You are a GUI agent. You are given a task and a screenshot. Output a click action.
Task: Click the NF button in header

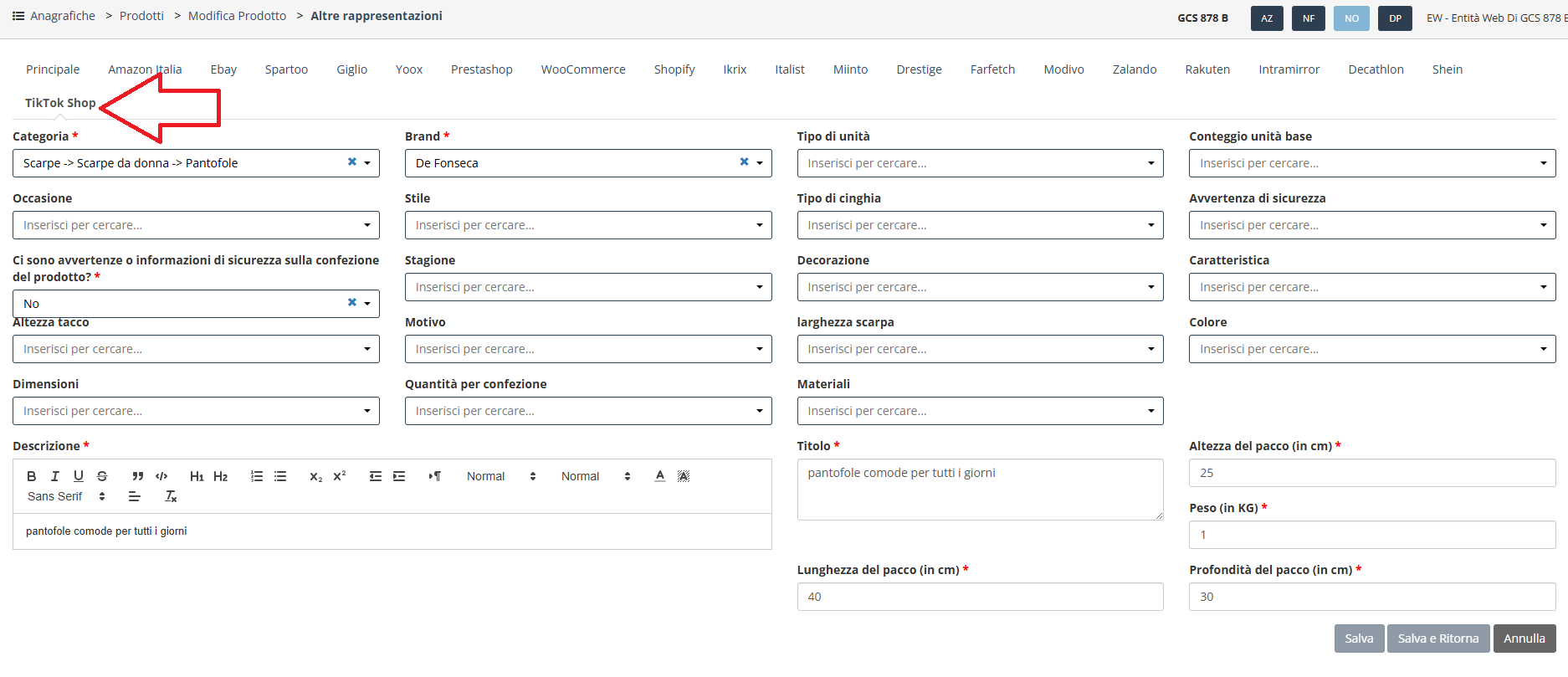(x=1309, y=18)
